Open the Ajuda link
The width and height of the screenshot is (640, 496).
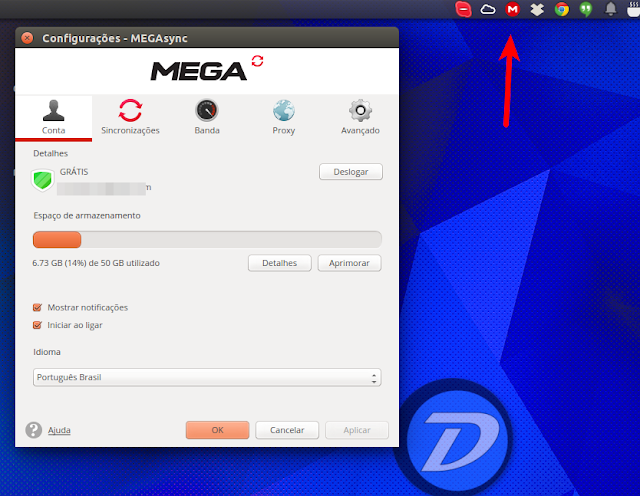(59, 430)
